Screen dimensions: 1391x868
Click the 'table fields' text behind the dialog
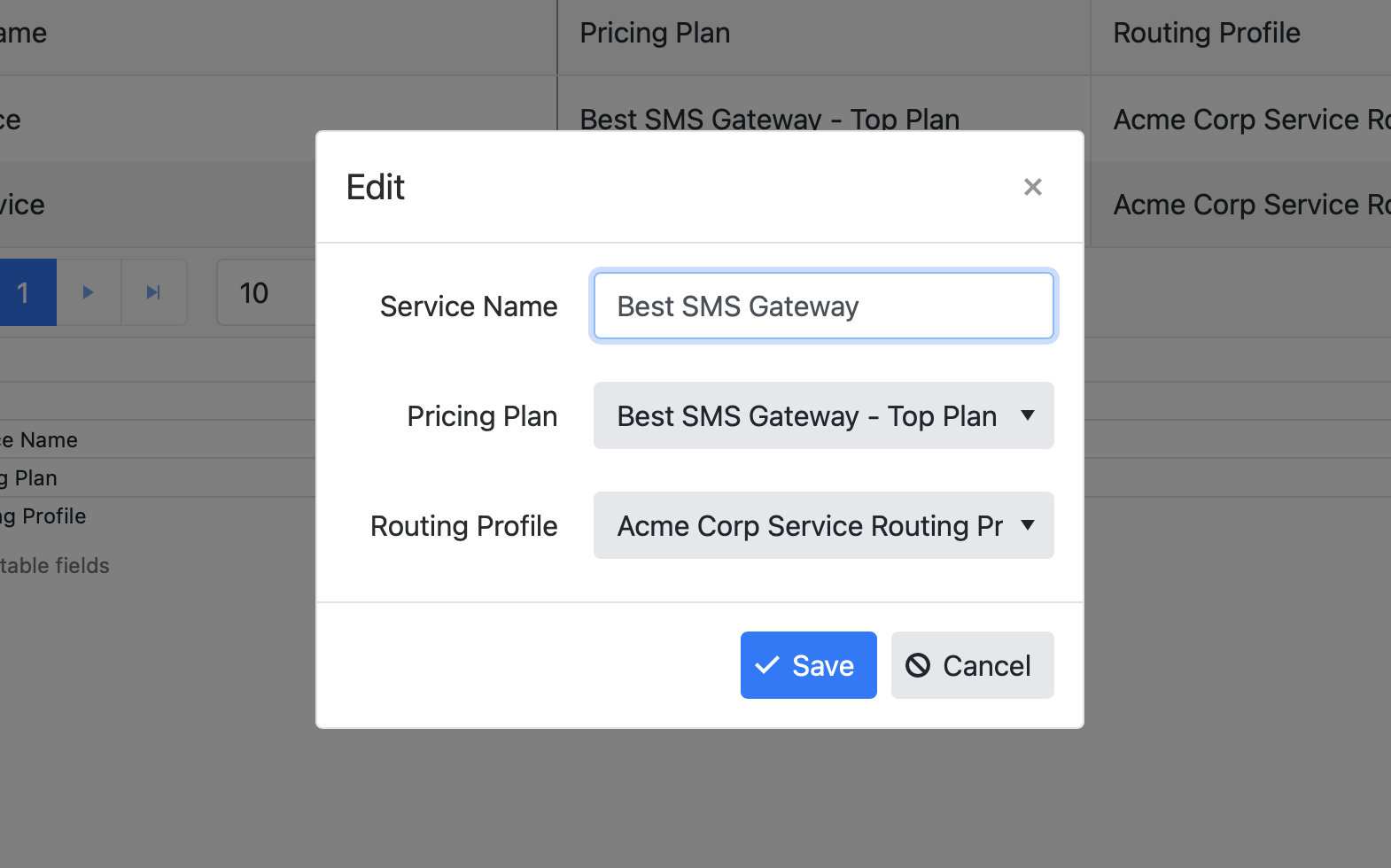coord(55,566)
